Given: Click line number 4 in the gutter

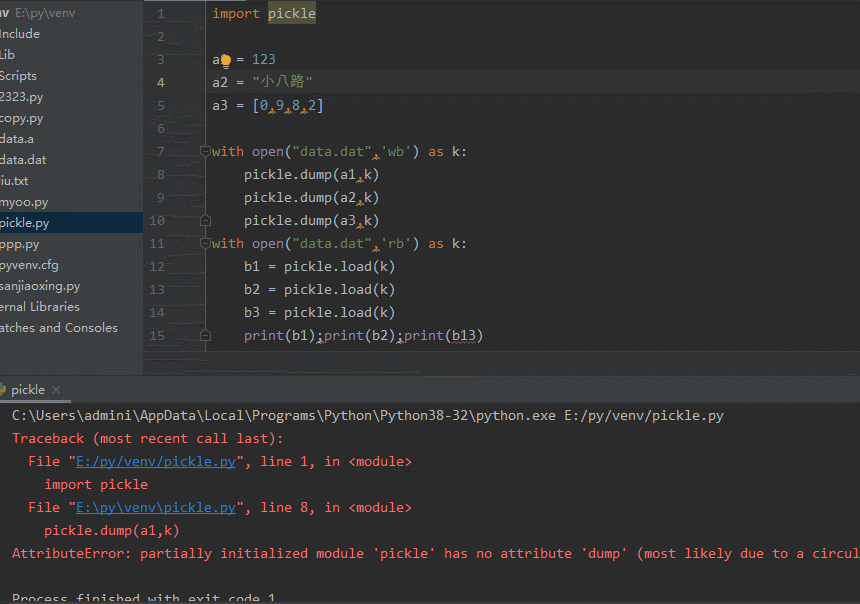Looking at the screenshot, I should (161, 82).
